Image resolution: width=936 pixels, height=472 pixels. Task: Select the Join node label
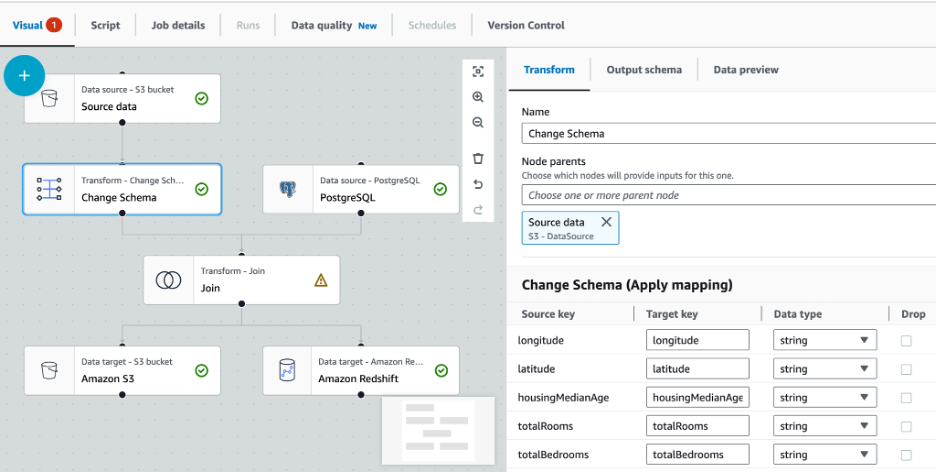click(210, 288)
